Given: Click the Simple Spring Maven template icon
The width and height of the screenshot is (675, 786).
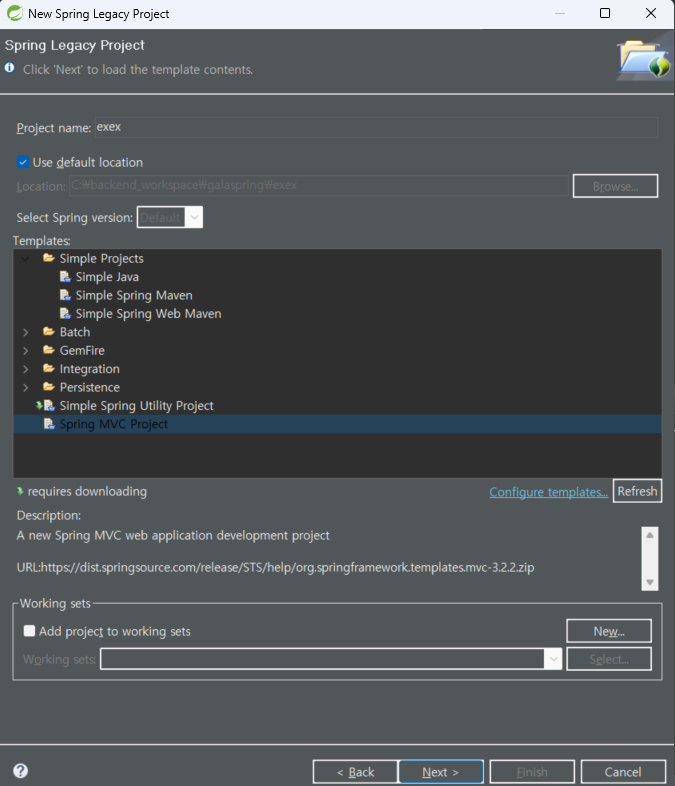Looking at the screenshot, I should 65,295.
